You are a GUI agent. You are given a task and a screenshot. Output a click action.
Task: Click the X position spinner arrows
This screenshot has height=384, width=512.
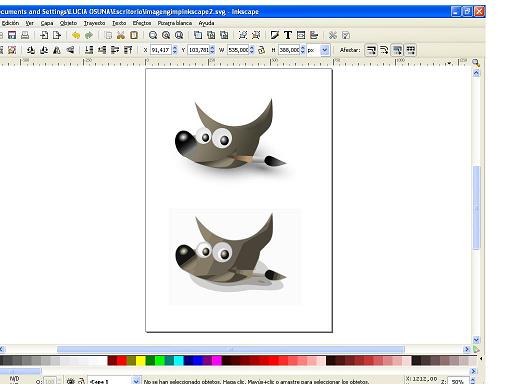point(175,50)
